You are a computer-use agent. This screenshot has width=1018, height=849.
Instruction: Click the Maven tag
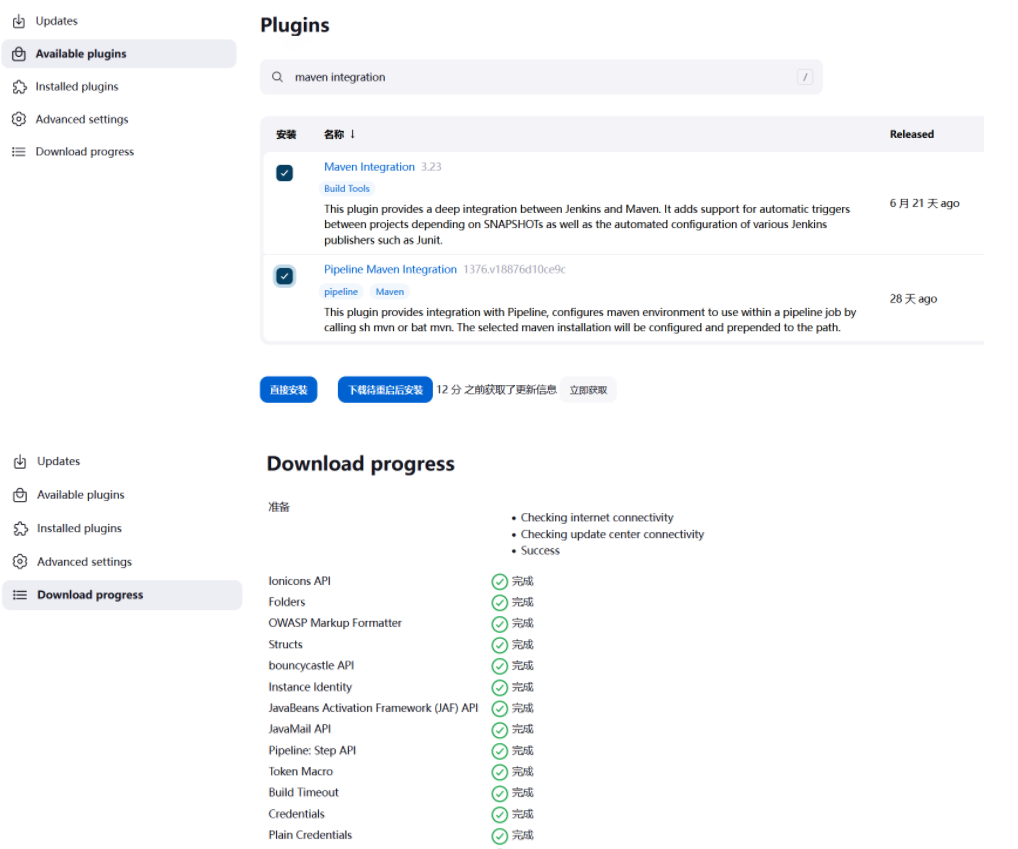click(390, 292)
